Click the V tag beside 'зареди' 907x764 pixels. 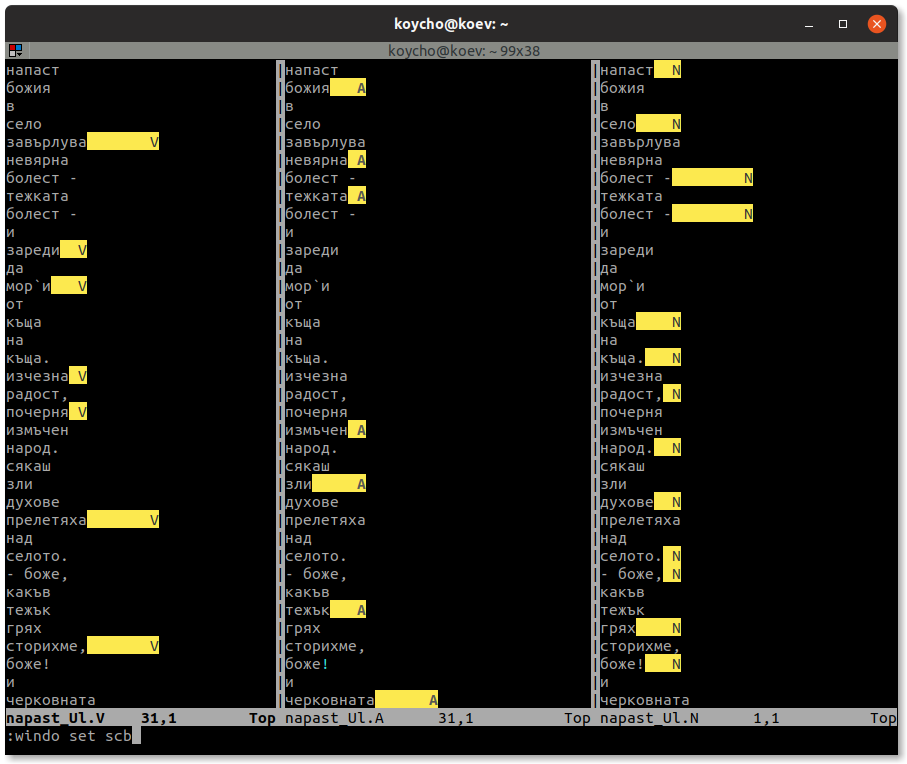coord(82,250)
